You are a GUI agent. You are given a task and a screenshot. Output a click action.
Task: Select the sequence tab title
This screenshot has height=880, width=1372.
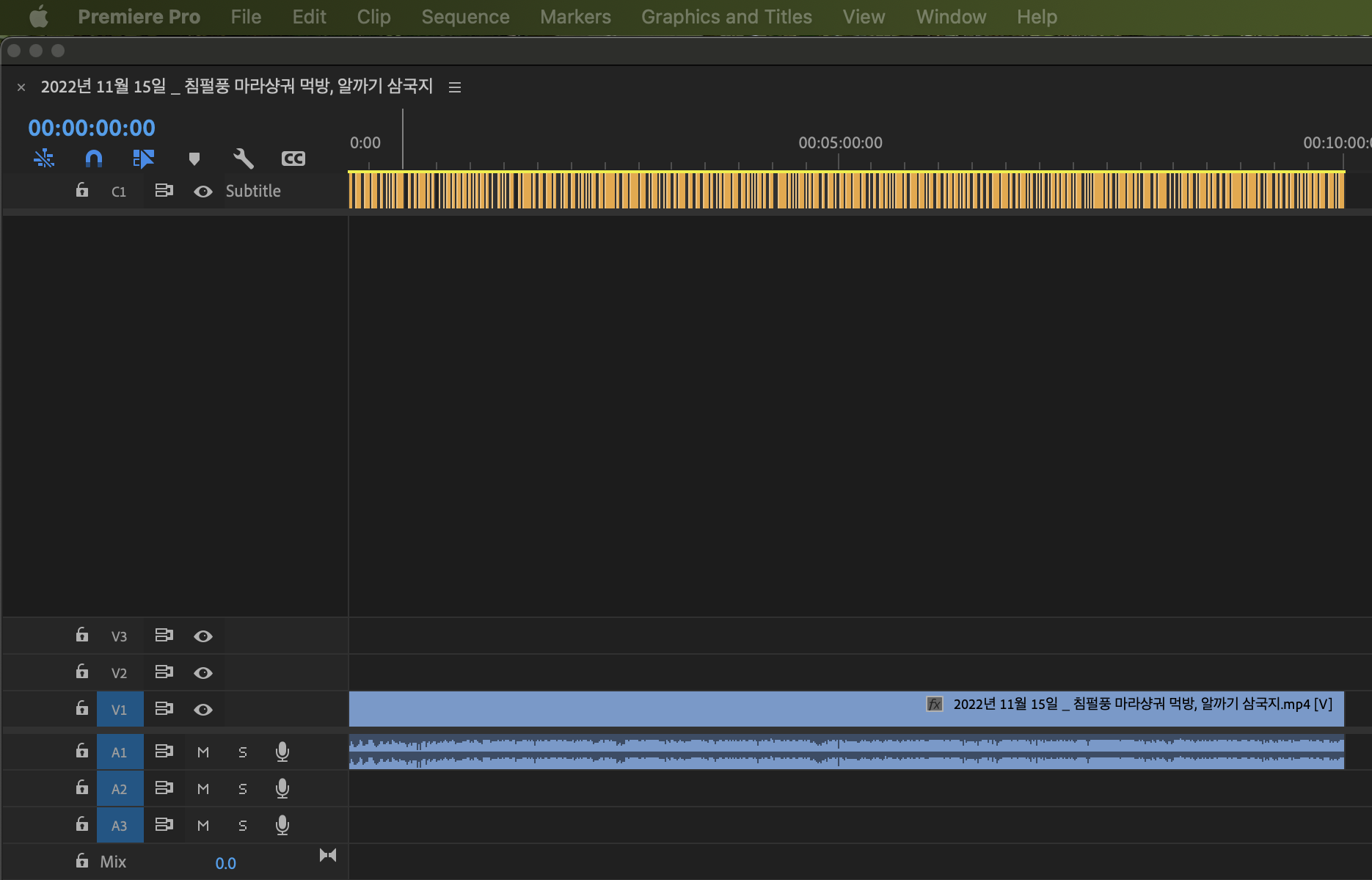click(x=237, y=87)
